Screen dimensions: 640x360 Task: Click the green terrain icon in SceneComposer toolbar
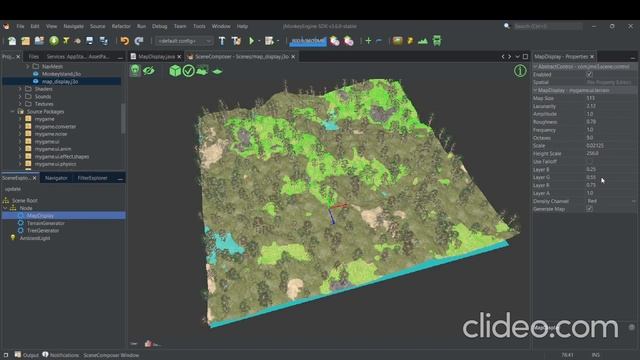202,71
